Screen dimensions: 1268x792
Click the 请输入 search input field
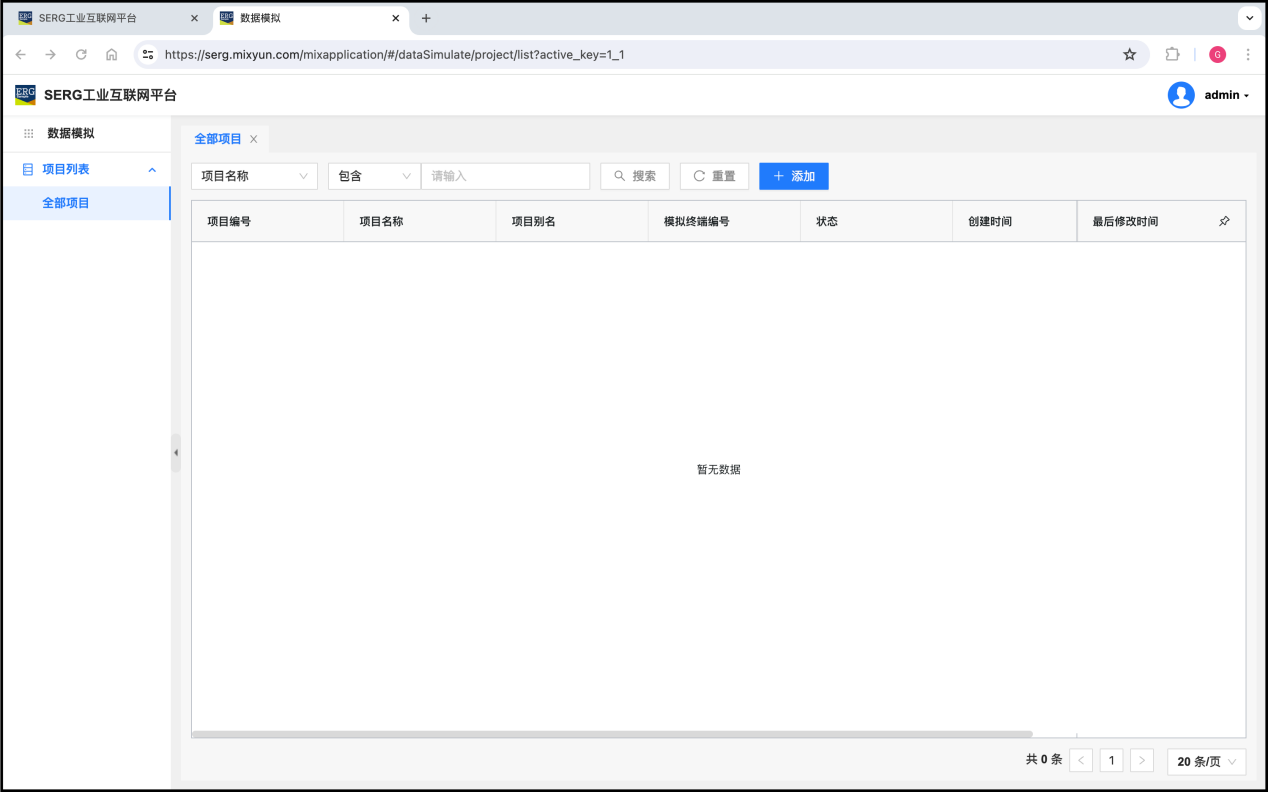(x=505, y=176)
